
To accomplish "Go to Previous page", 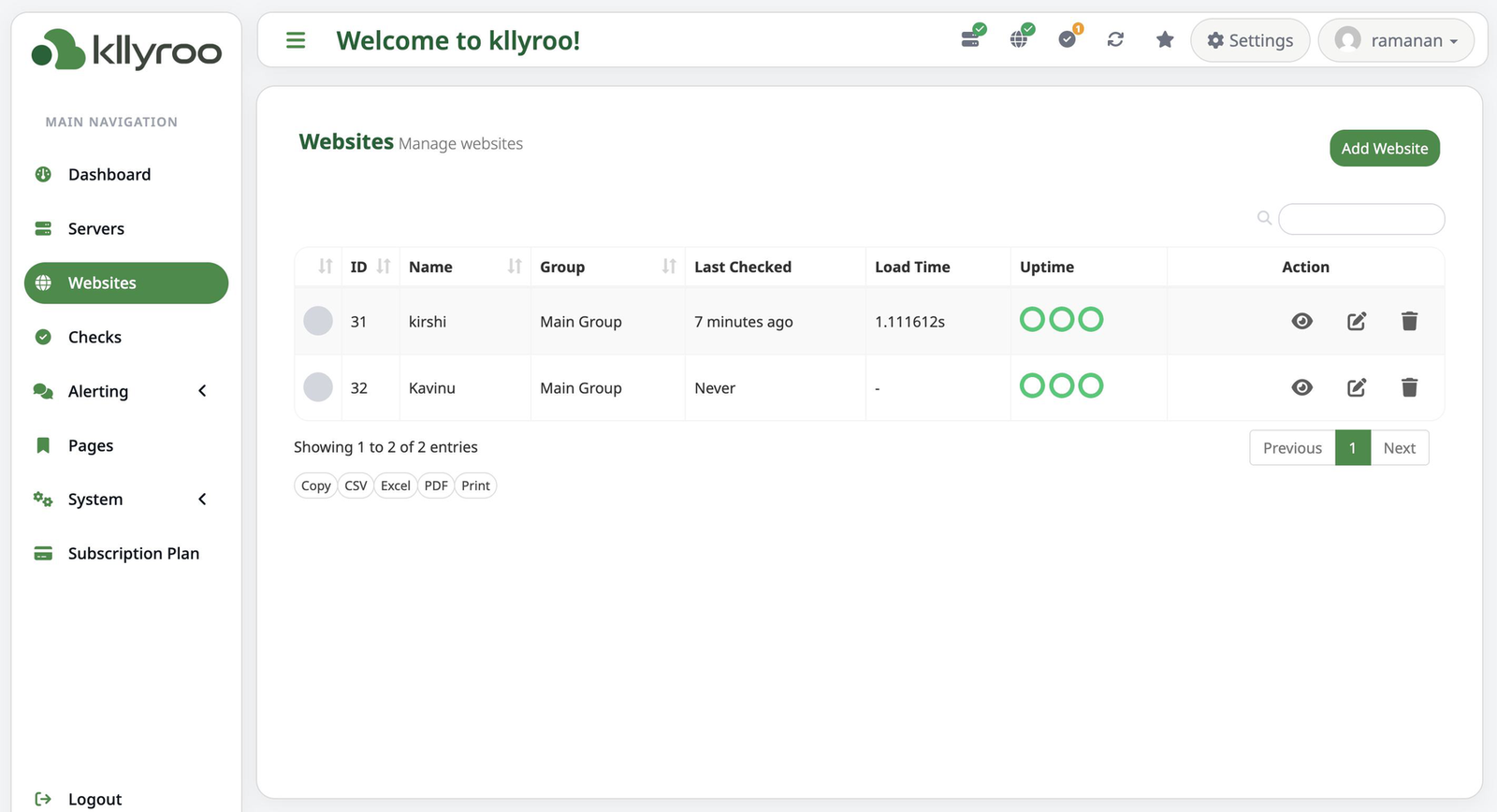I will (x=1292, y=448).
